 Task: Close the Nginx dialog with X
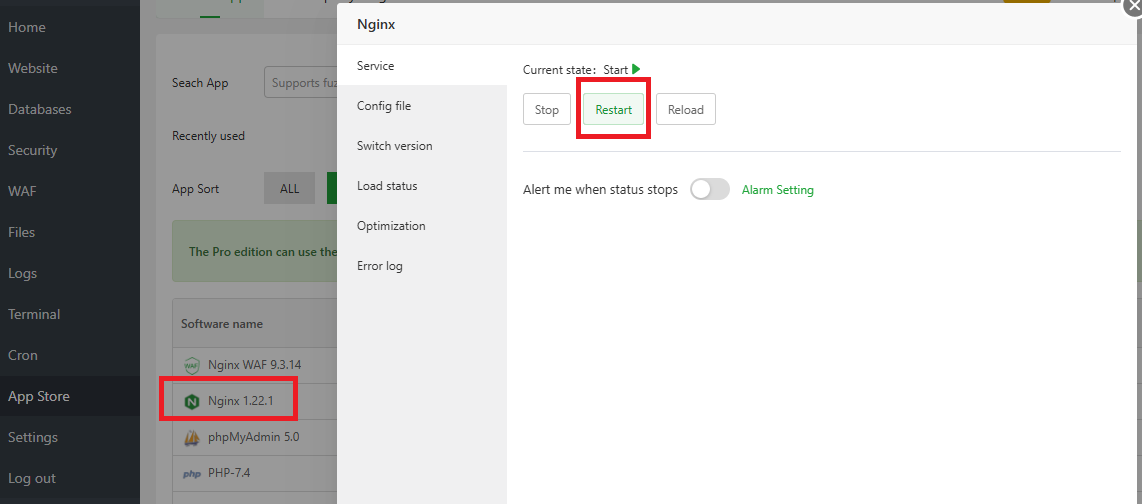coord(1133,5)
